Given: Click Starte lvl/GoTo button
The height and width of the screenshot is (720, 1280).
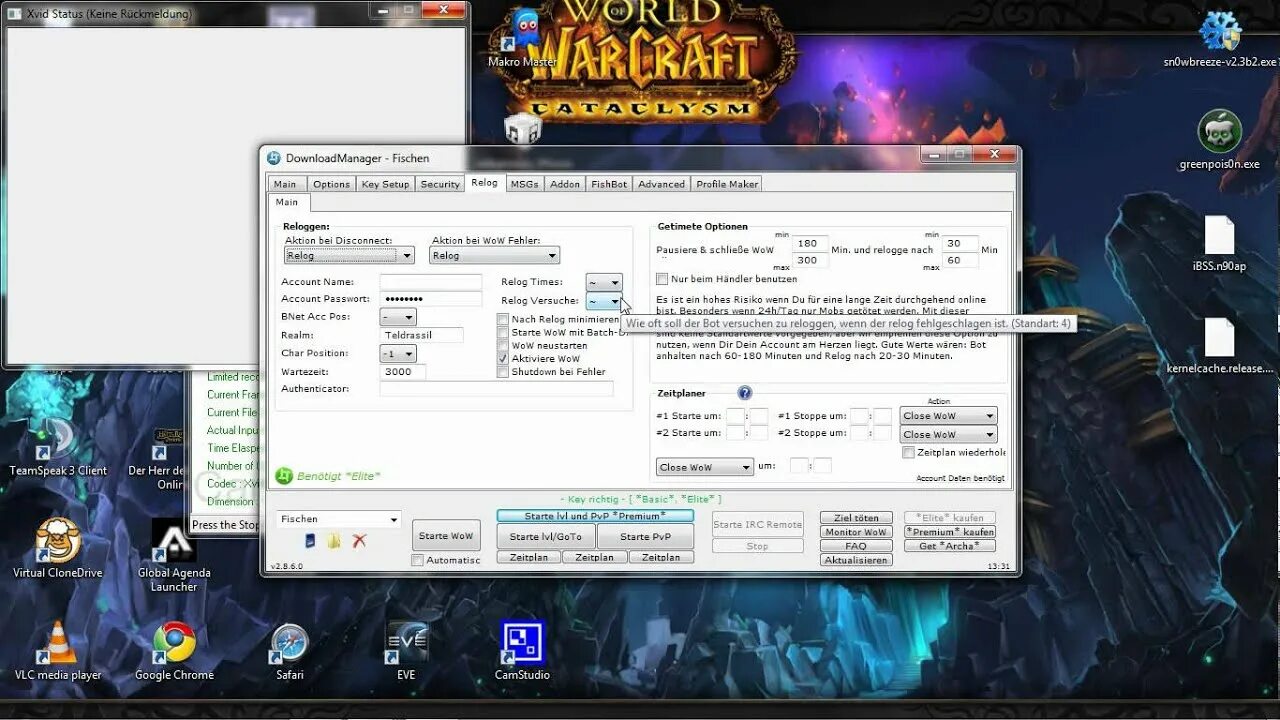Looking at the screenshot, I should (545, 537).
